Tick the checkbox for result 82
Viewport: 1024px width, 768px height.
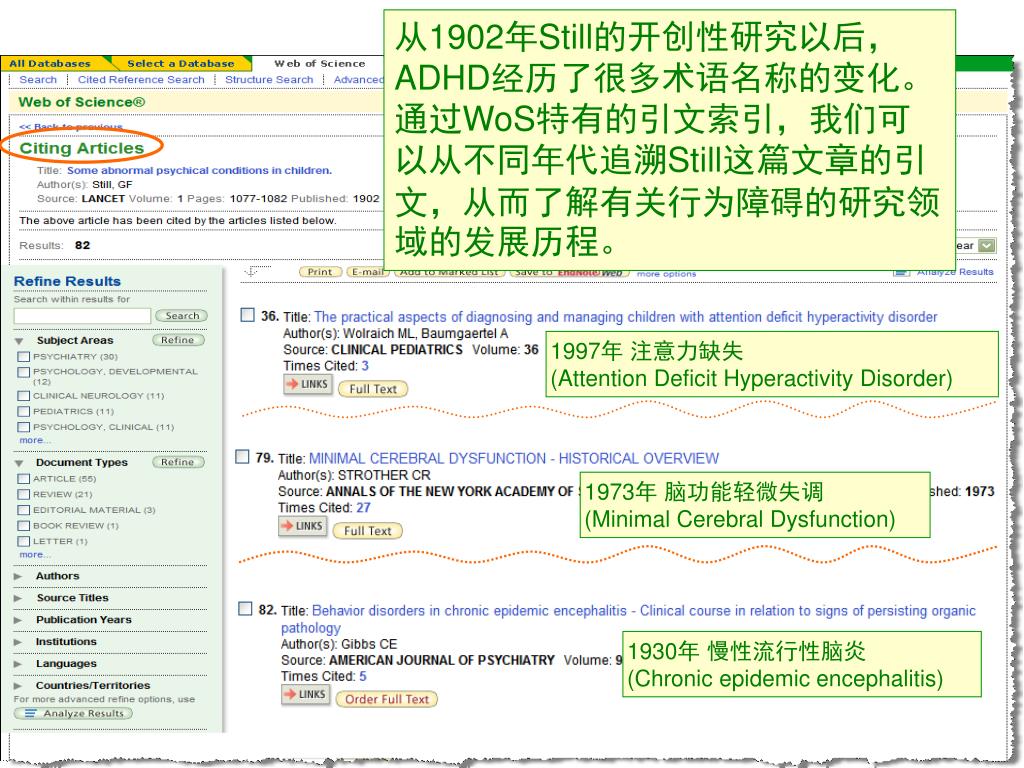(245, 609)
